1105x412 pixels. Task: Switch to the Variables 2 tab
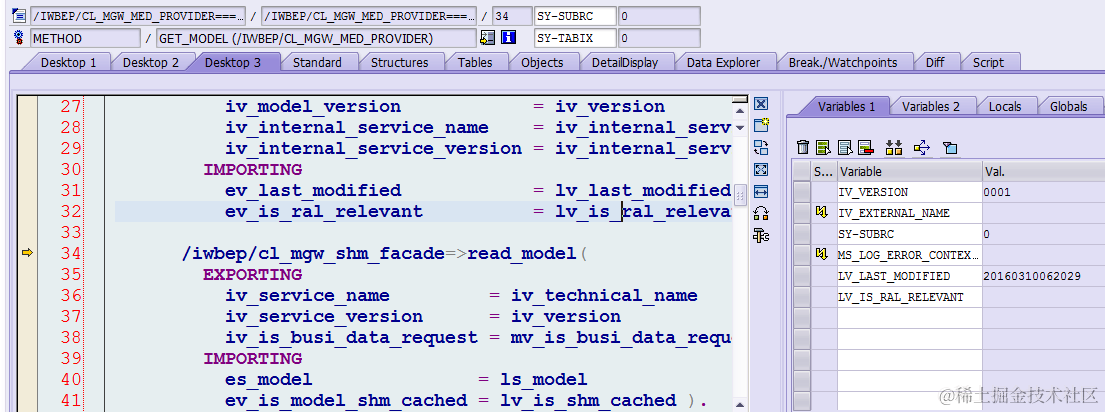(931, 106)
